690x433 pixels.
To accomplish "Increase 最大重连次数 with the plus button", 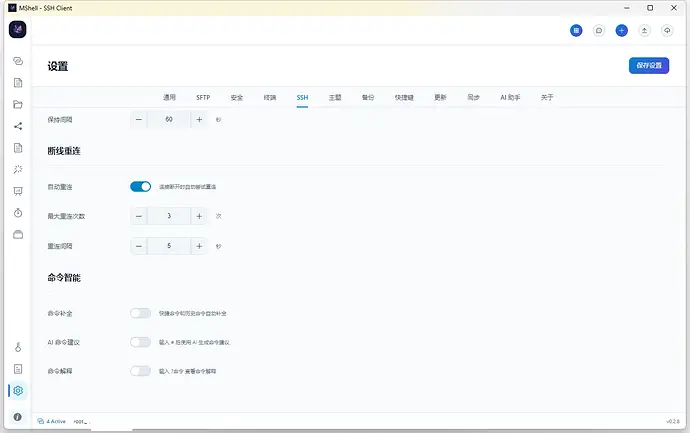I will (x=199, y=216).
